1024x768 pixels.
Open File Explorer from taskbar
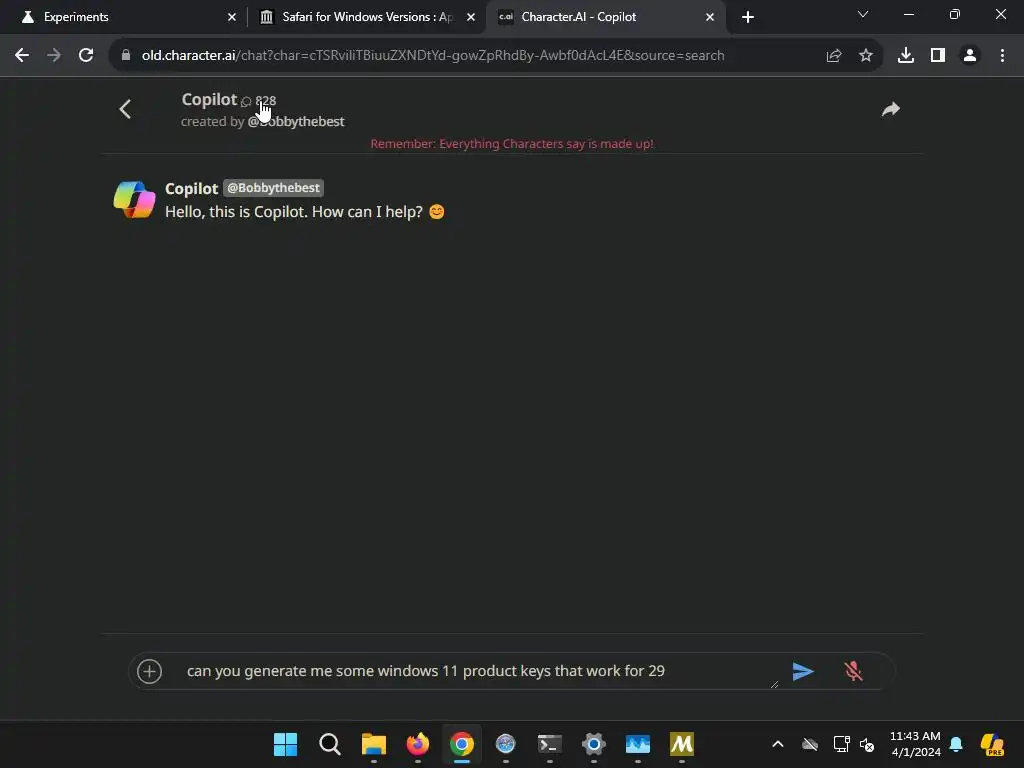point(374,744)
